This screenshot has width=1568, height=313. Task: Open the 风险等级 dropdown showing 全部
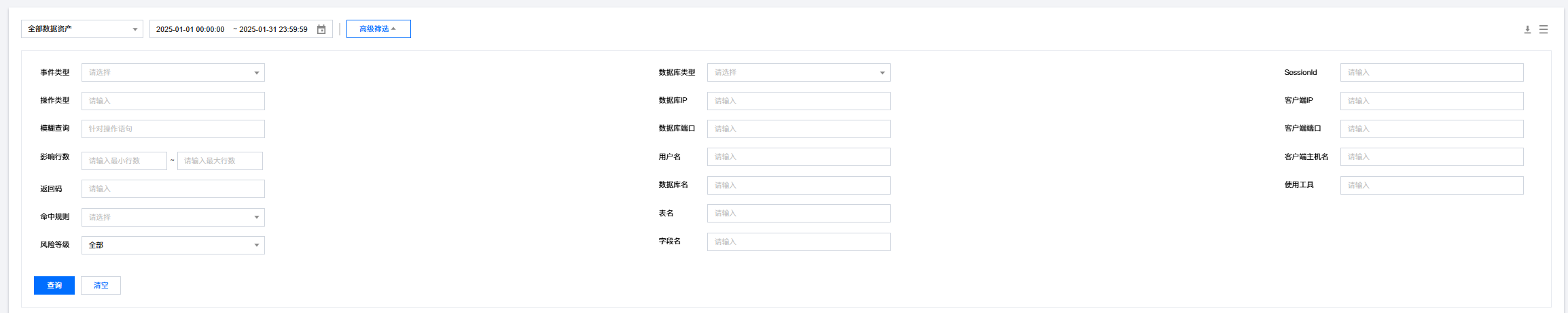point(173,245)
